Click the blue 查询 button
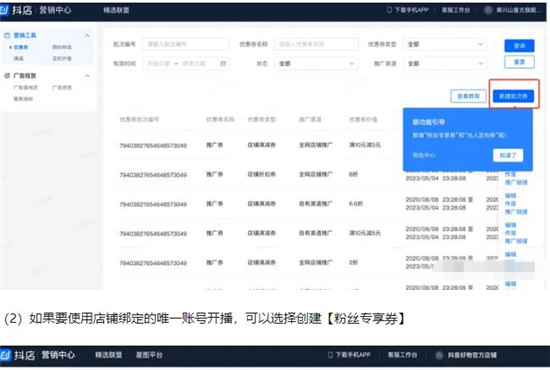Viewport: 550px width, 370px height. point(519,46)
